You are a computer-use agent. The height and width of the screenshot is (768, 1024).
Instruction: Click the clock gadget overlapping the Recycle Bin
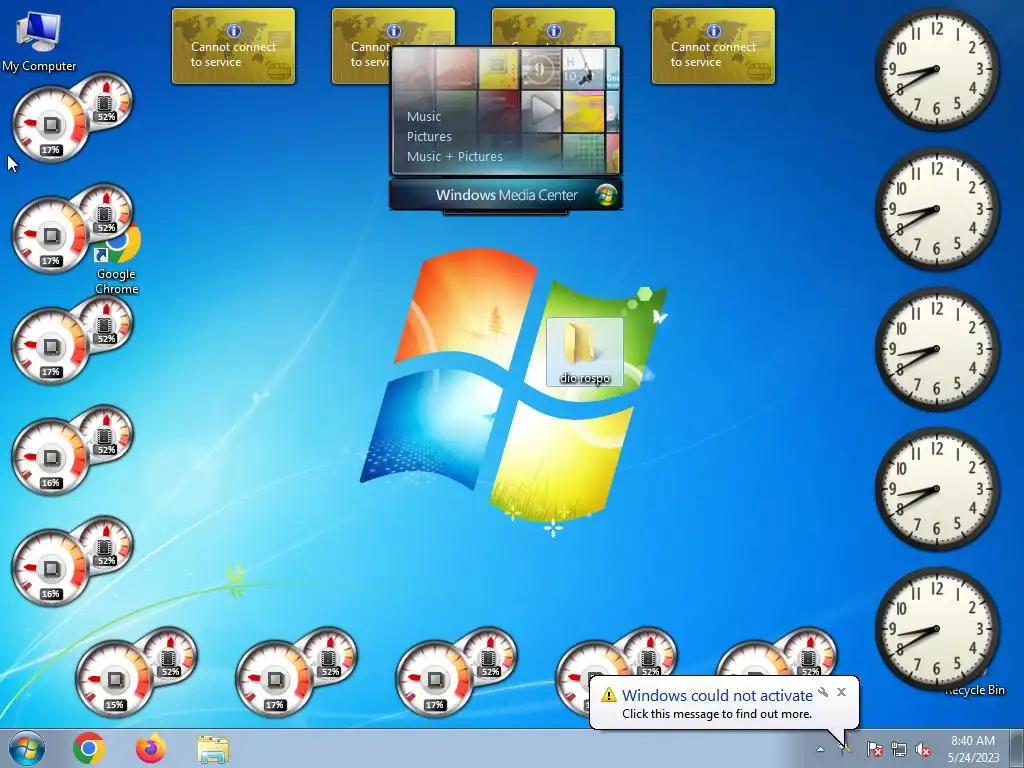936,629
